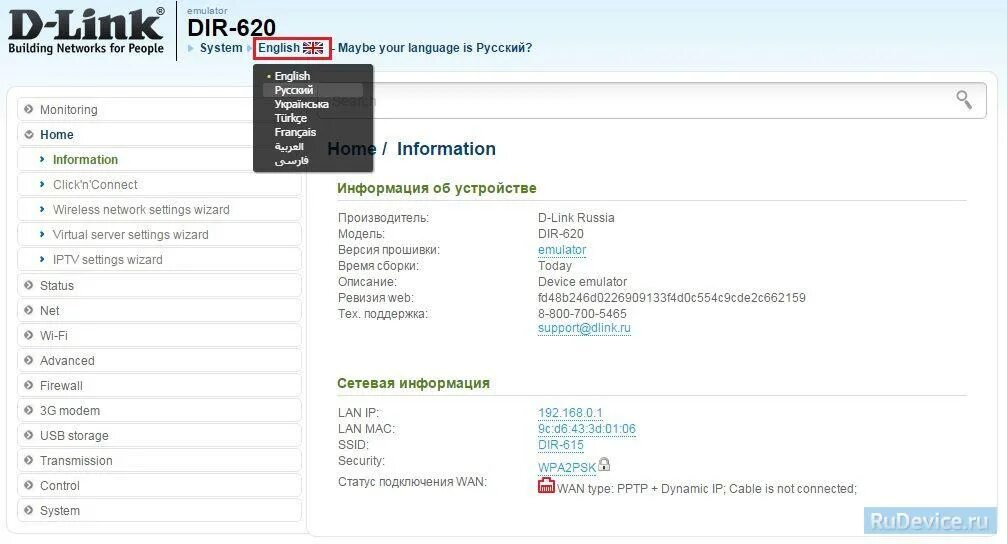1007x544 pixels.
Task: Click the DIR-620 model title in header
Action: 231,28
